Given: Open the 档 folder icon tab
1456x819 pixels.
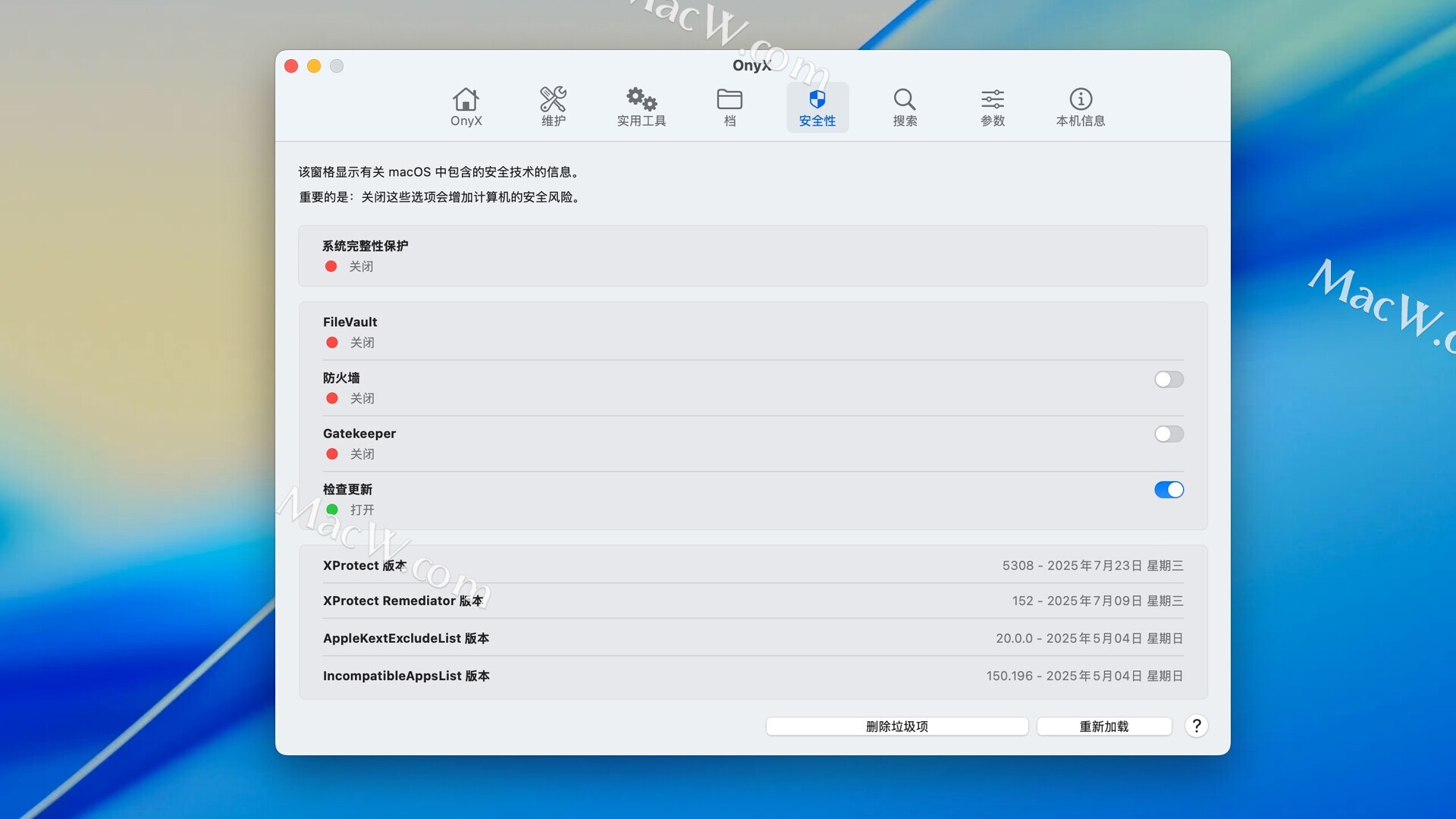Looking at the screenshot, I should point(729,107).
